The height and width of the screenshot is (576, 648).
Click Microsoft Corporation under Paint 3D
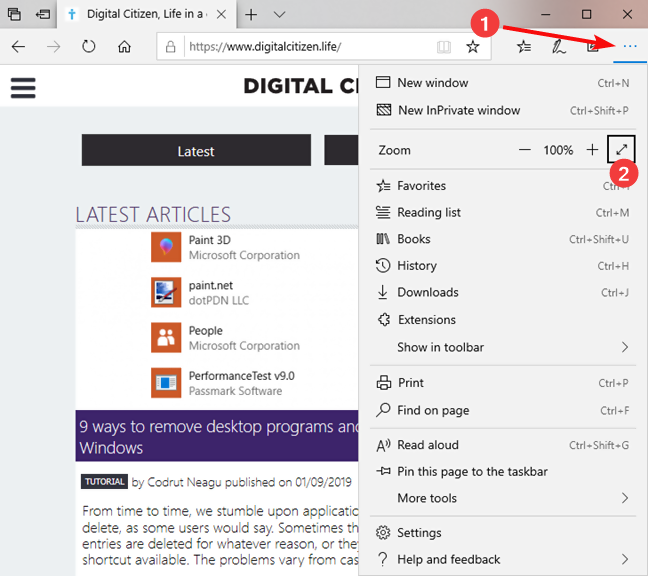[244, 255]
